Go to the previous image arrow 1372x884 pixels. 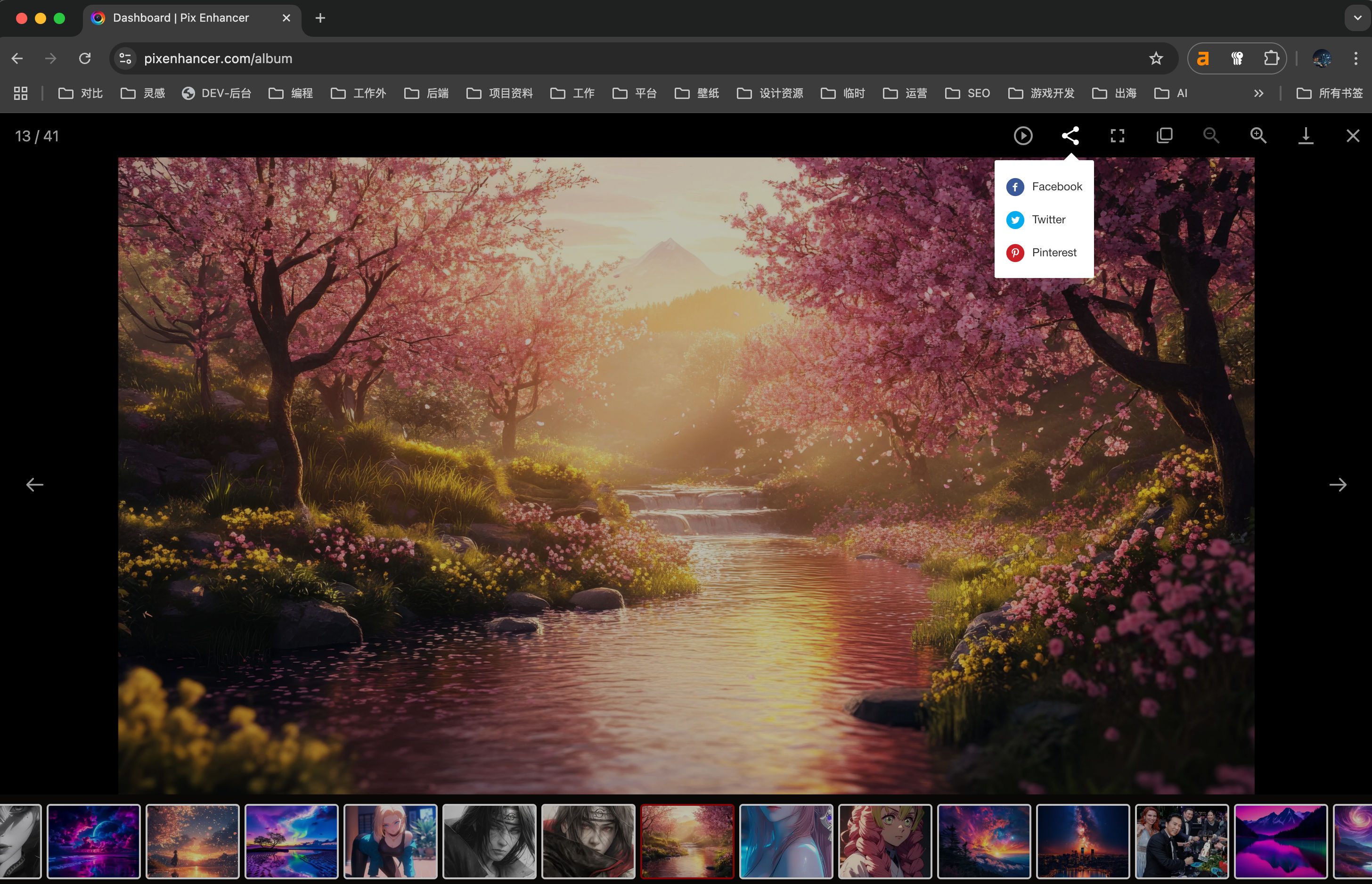(x=34, y=485)
